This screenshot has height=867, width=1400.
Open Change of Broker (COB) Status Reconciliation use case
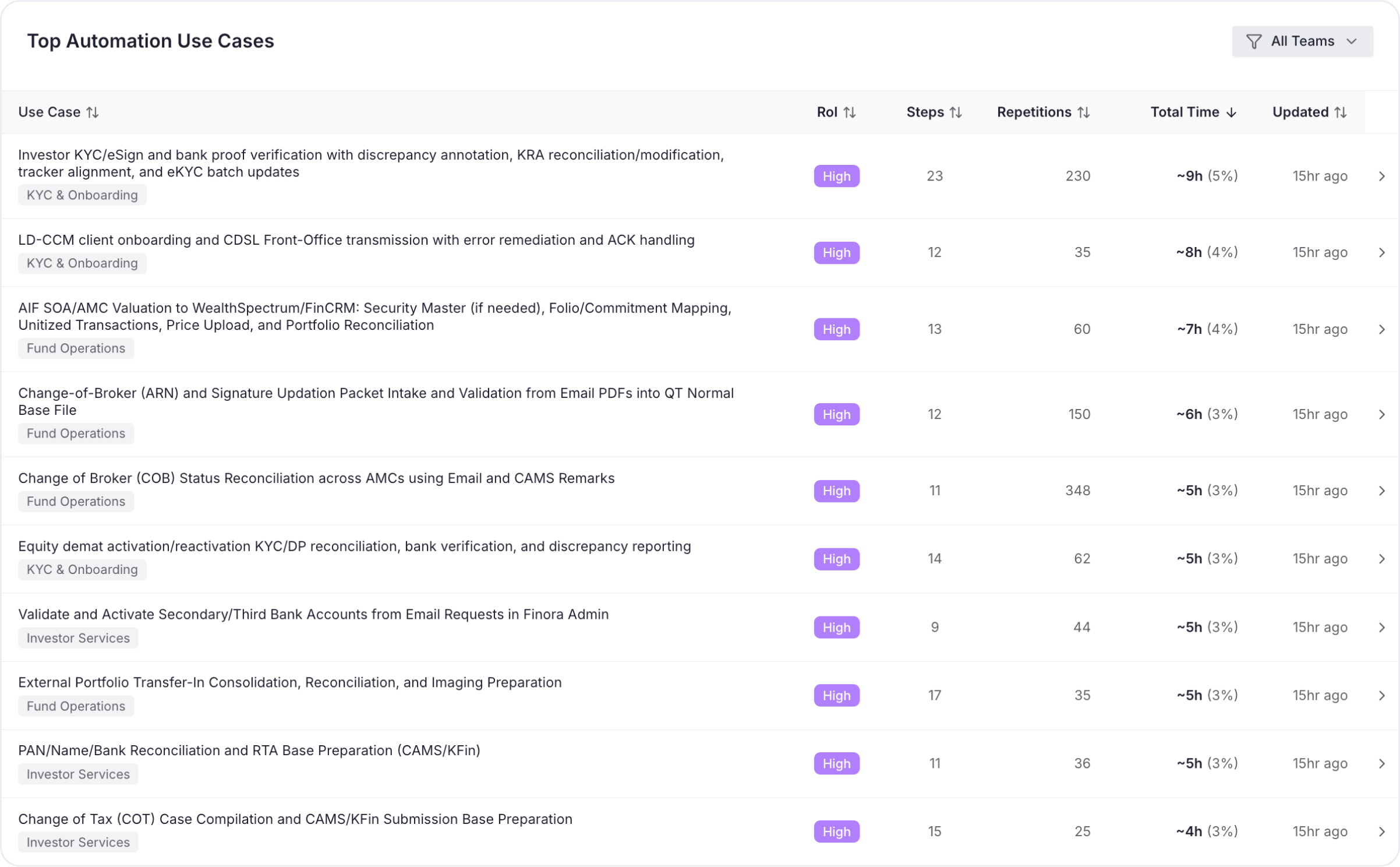[x=316, y=478]
